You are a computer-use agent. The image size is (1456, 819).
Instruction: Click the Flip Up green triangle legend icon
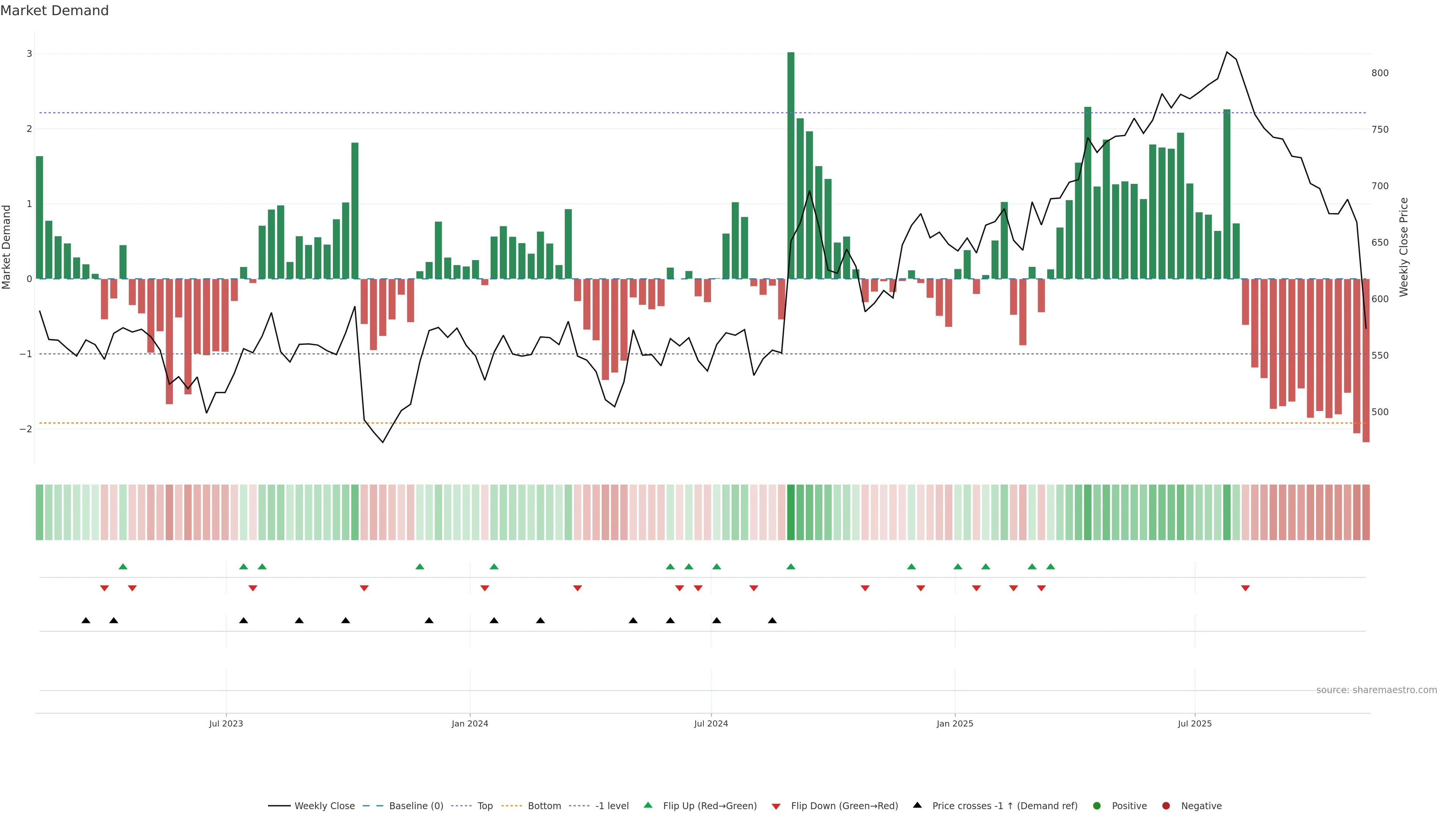(648, 805)
